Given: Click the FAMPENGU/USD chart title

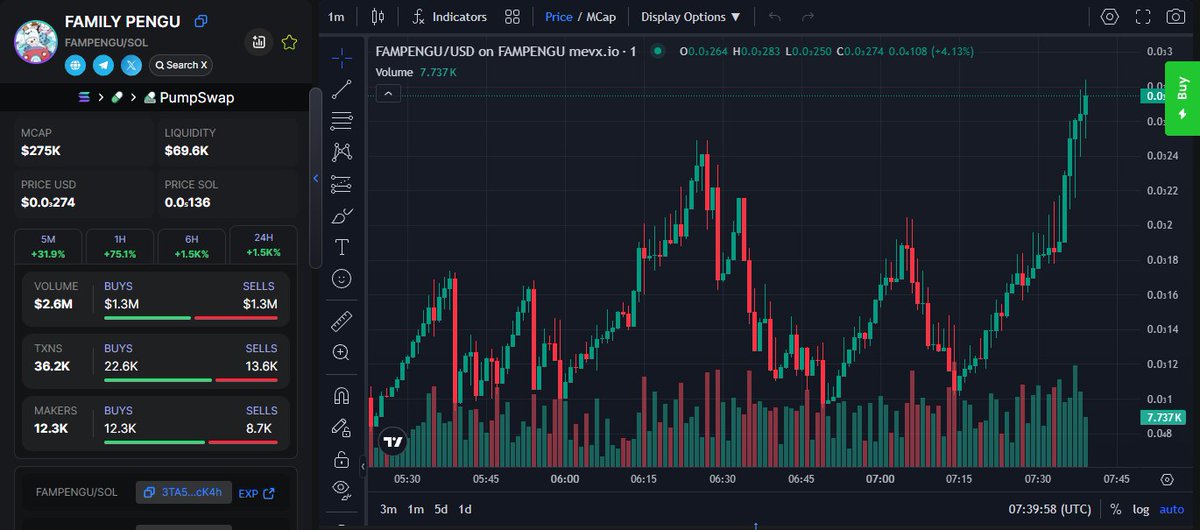Looking at the screenshot, I should click(x=505, y=51).
